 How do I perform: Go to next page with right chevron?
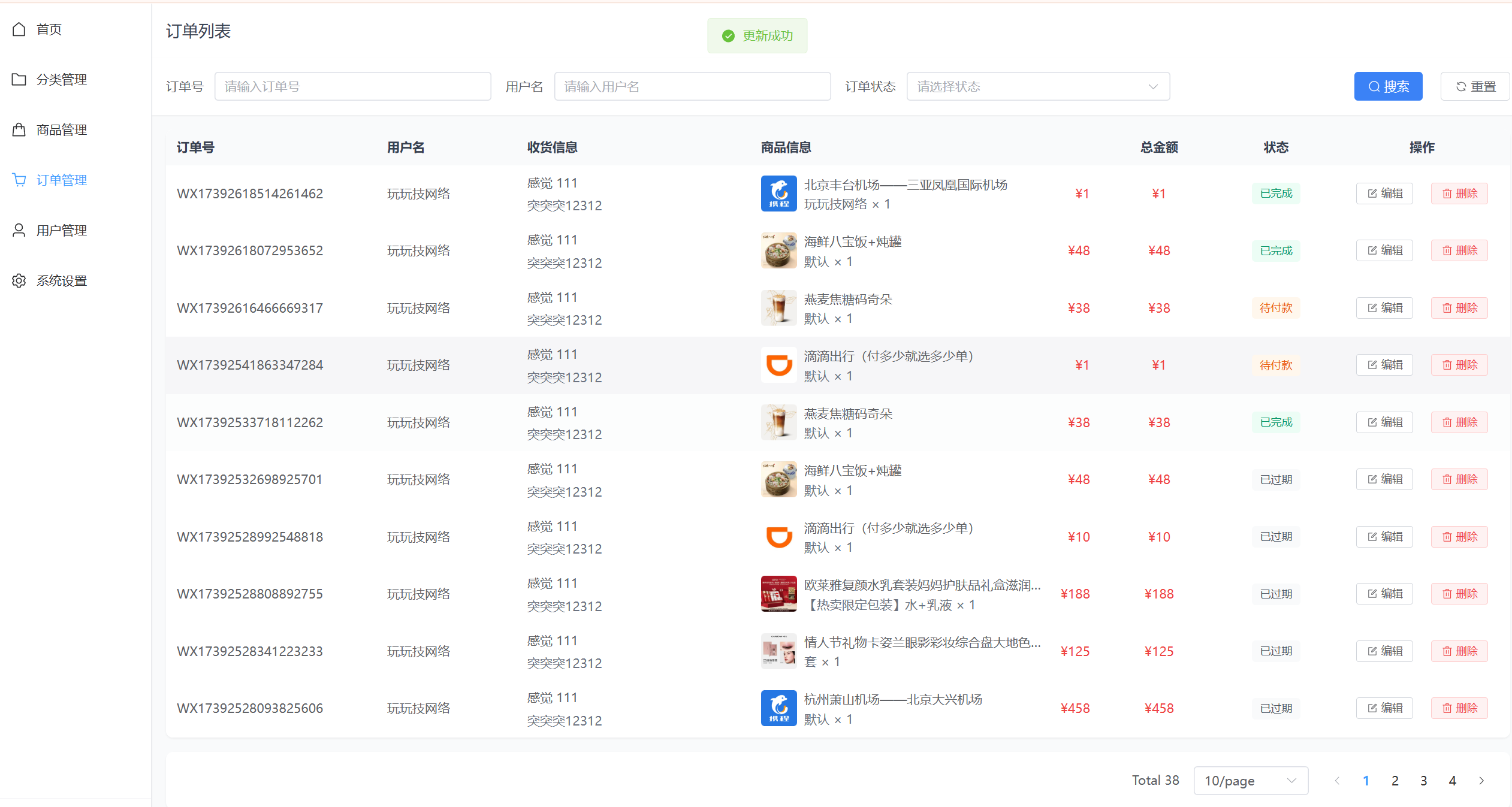pyautogui.click(x=1481, y=781)
